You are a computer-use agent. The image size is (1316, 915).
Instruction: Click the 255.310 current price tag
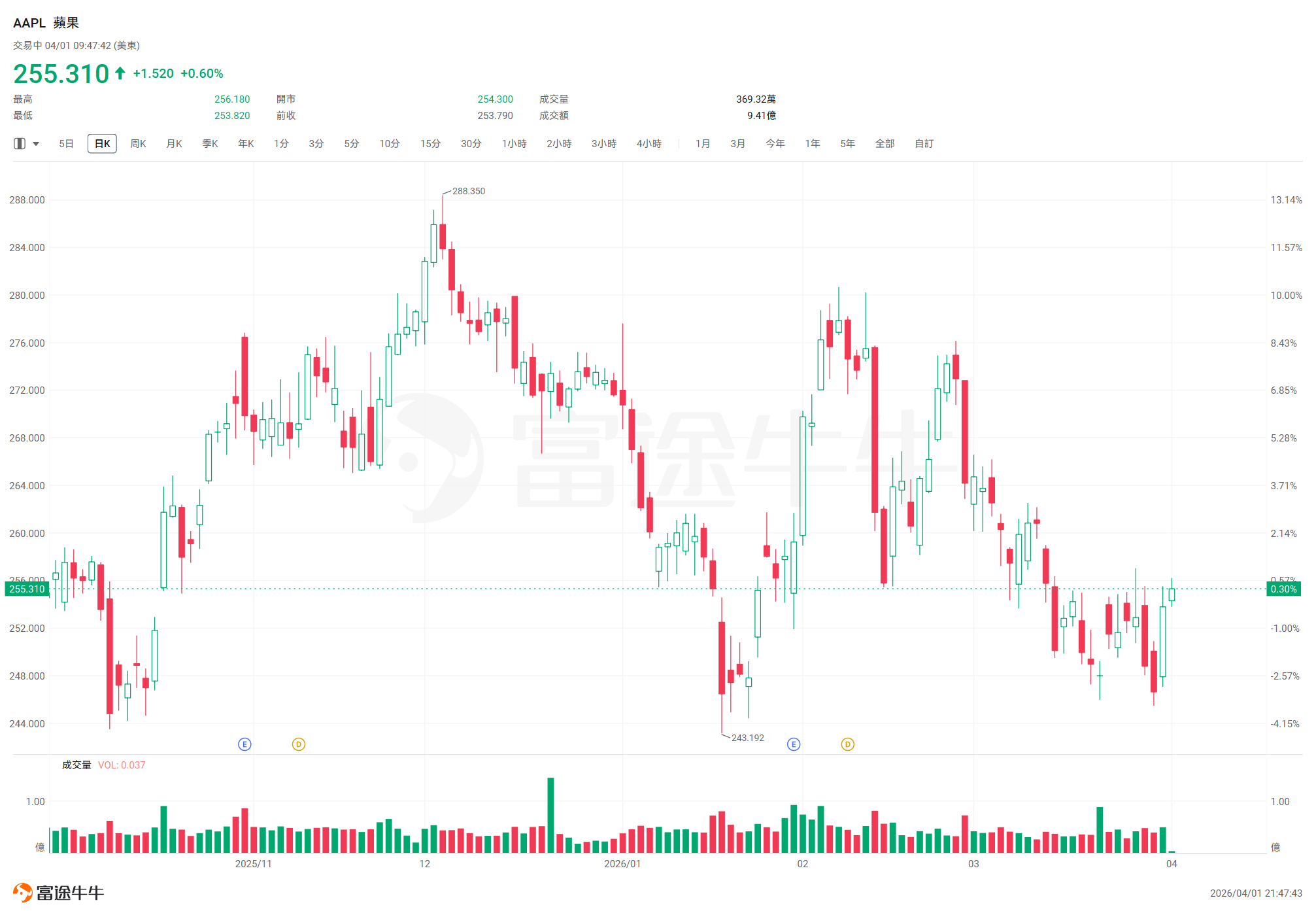27,589
